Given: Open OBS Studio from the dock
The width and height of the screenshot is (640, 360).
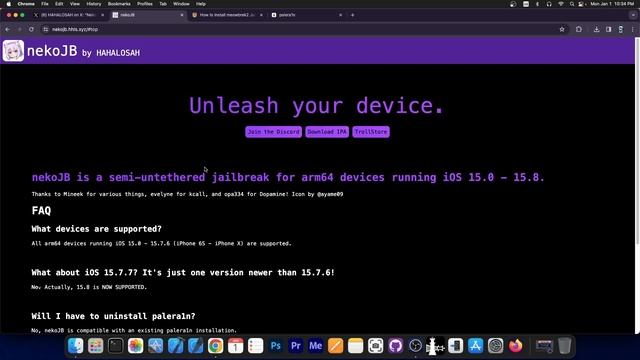Looking at the screenshot, I should (x=416, y=346).
